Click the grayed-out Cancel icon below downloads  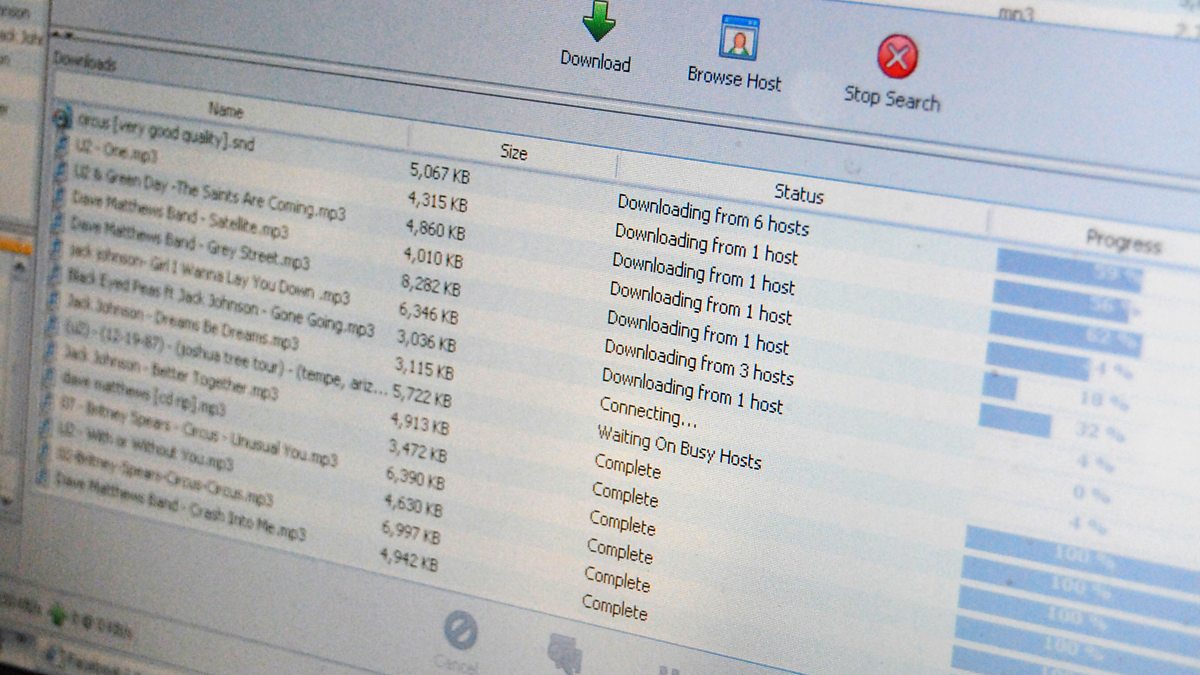point(460,632)
